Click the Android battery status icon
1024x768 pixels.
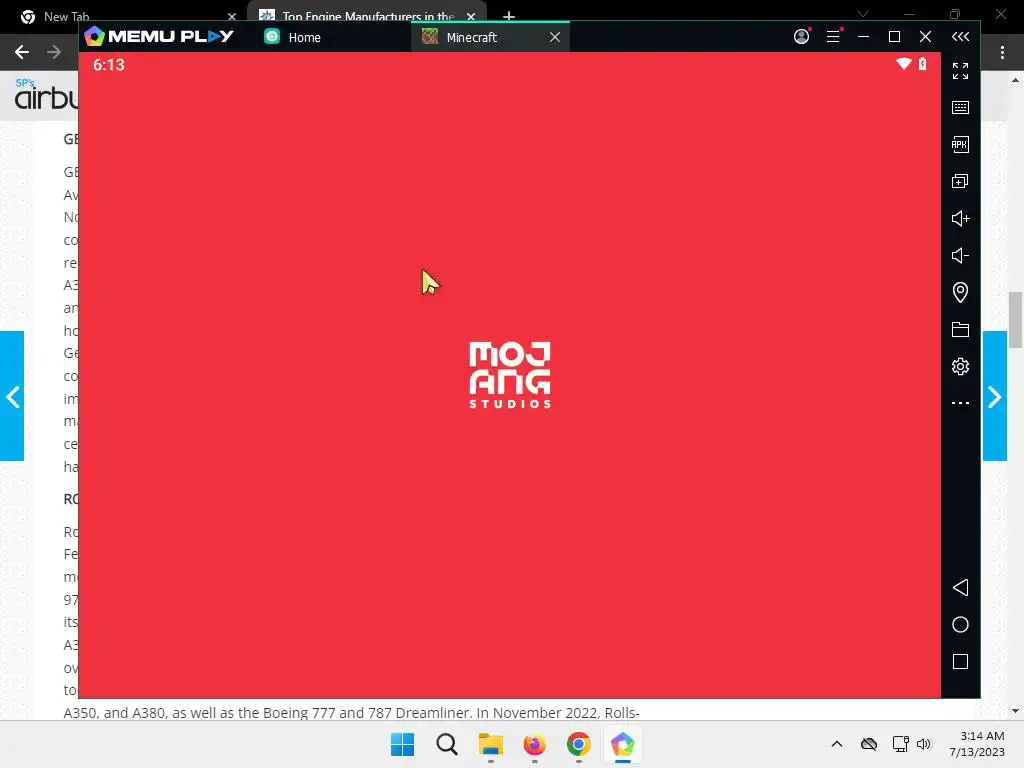pos(922,63)
